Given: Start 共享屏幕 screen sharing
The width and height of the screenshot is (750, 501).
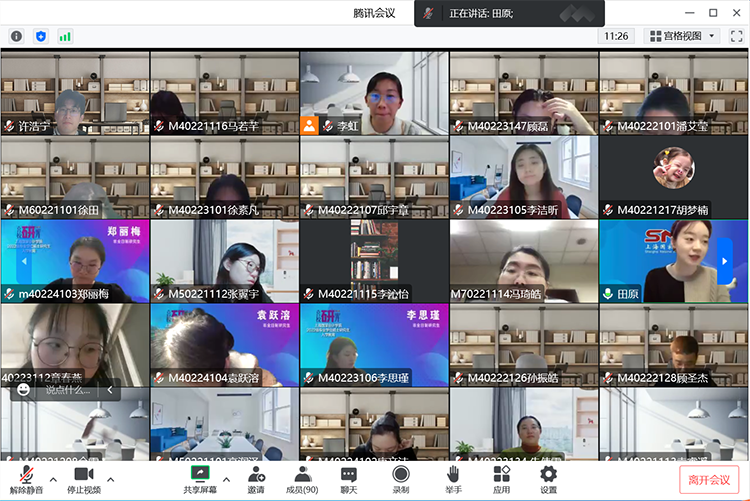Looking at the screenshot, I should pyautogui.click(x=200, y=478).
